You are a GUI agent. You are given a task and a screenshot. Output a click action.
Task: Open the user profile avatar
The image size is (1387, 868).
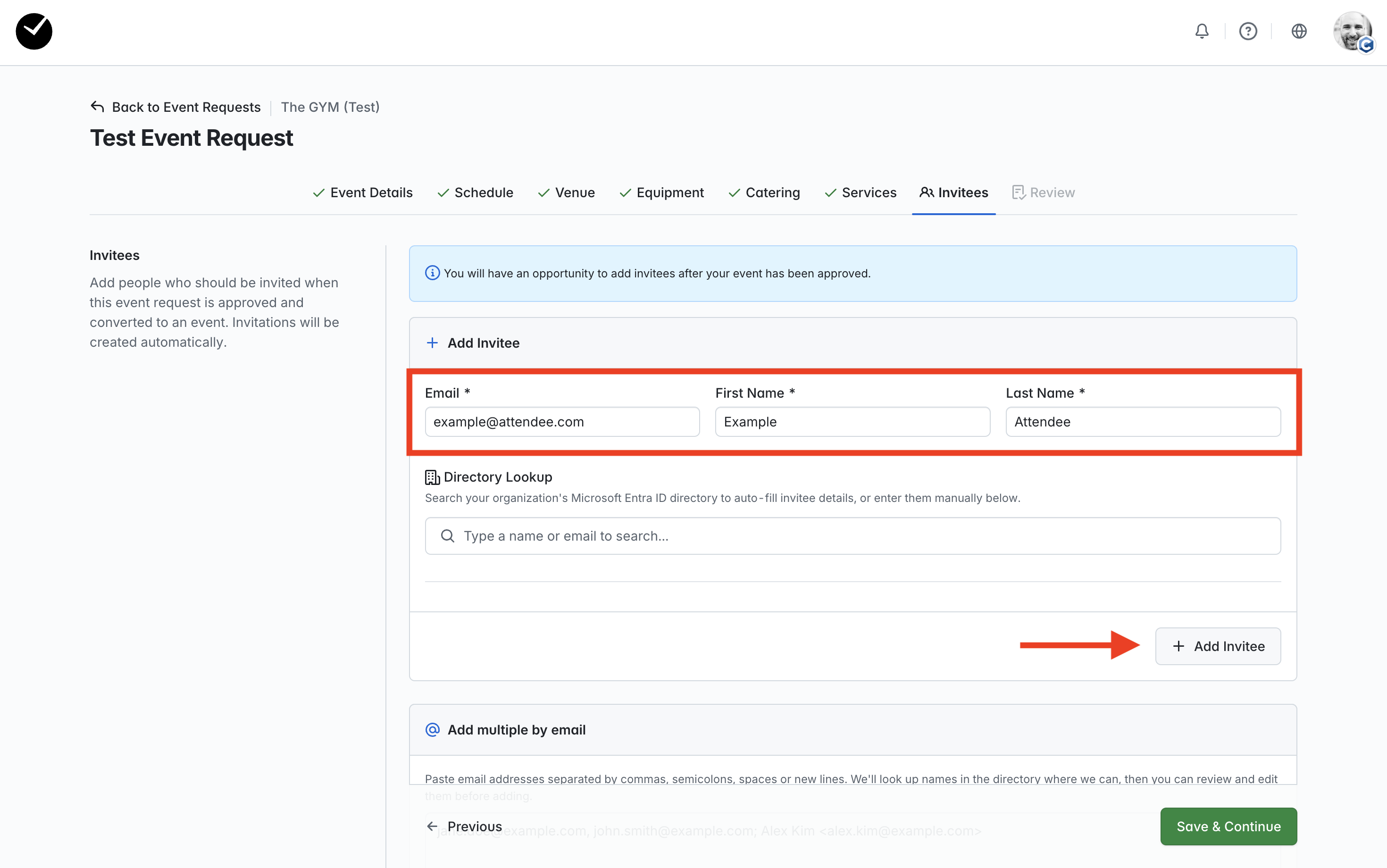pos(1353,32)
